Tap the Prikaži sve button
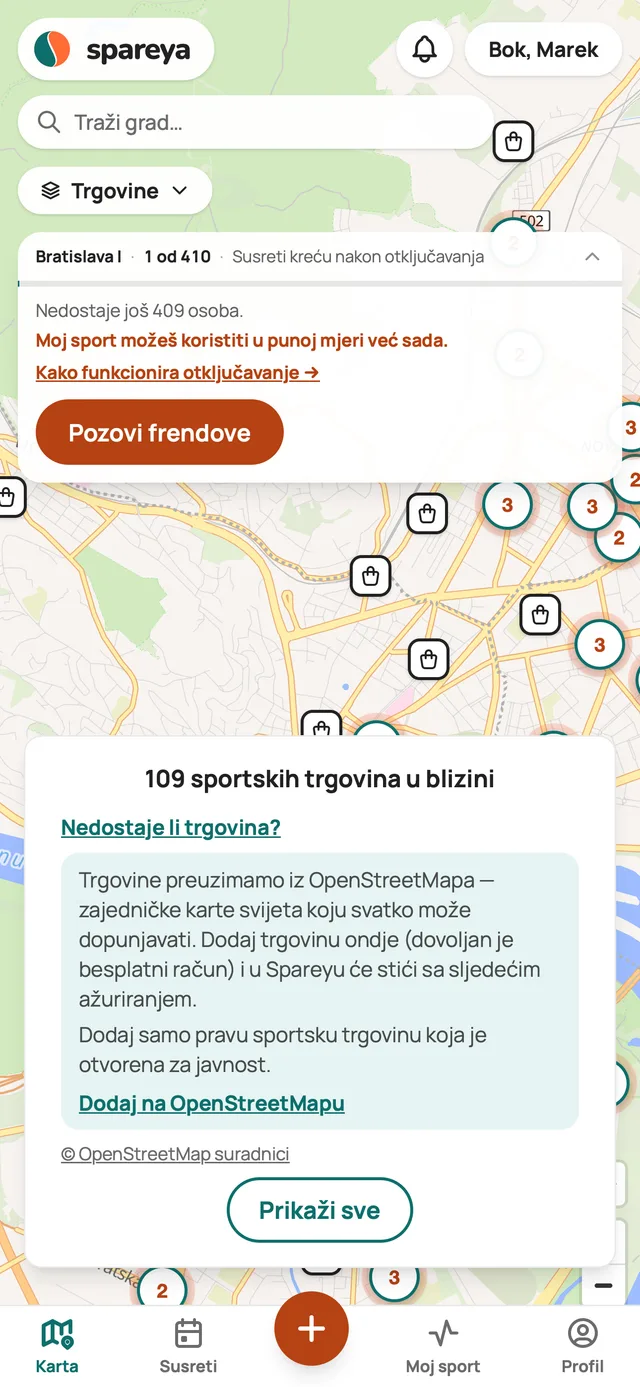This screenshot has height=1387, width=640. 320,1210
